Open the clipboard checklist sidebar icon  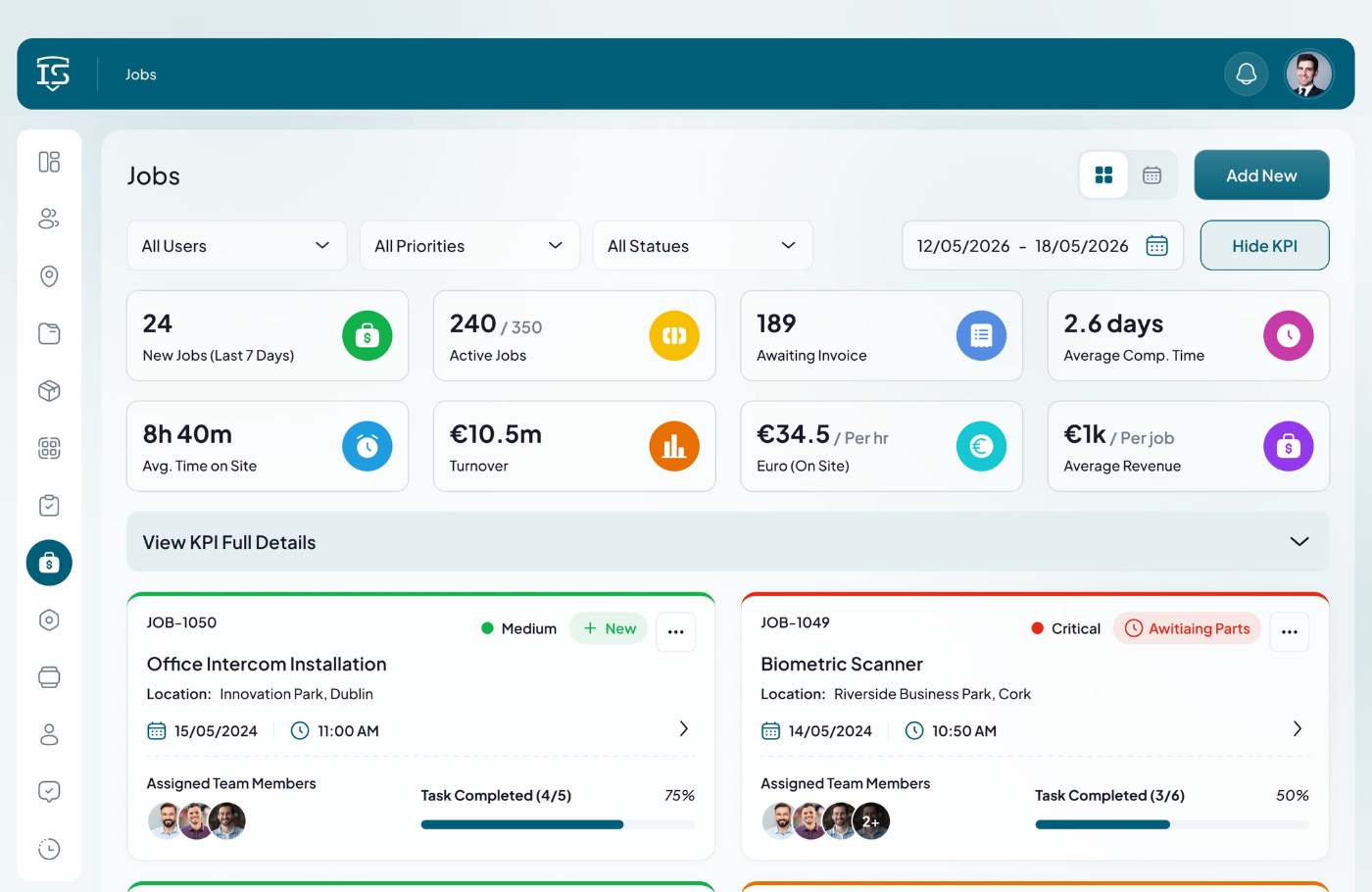[49, 506]
